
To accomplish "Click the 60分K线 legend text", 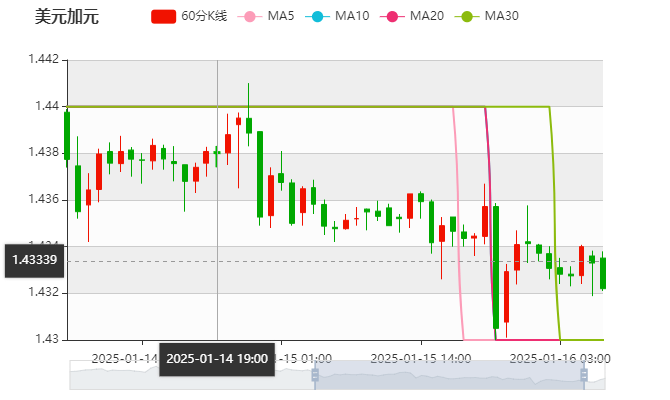I will (205, 17).
